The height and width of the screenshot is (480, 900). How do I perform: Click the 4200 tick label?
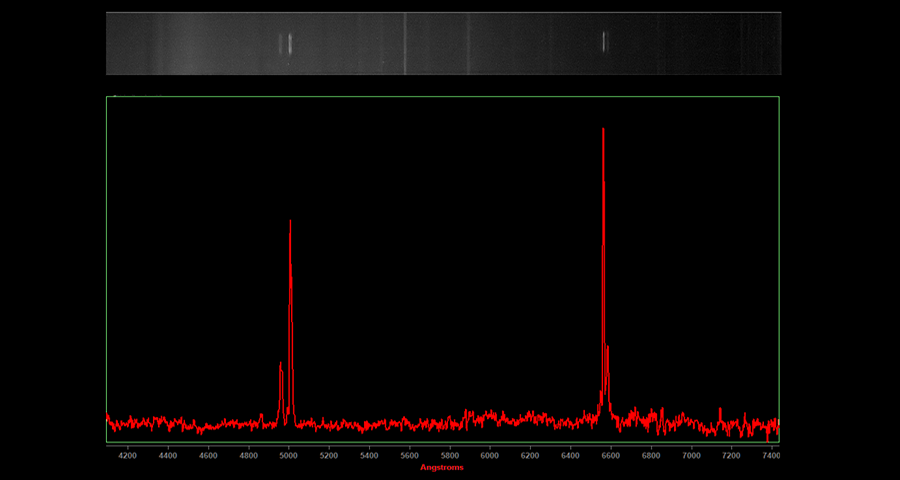[x=127, y=455]
